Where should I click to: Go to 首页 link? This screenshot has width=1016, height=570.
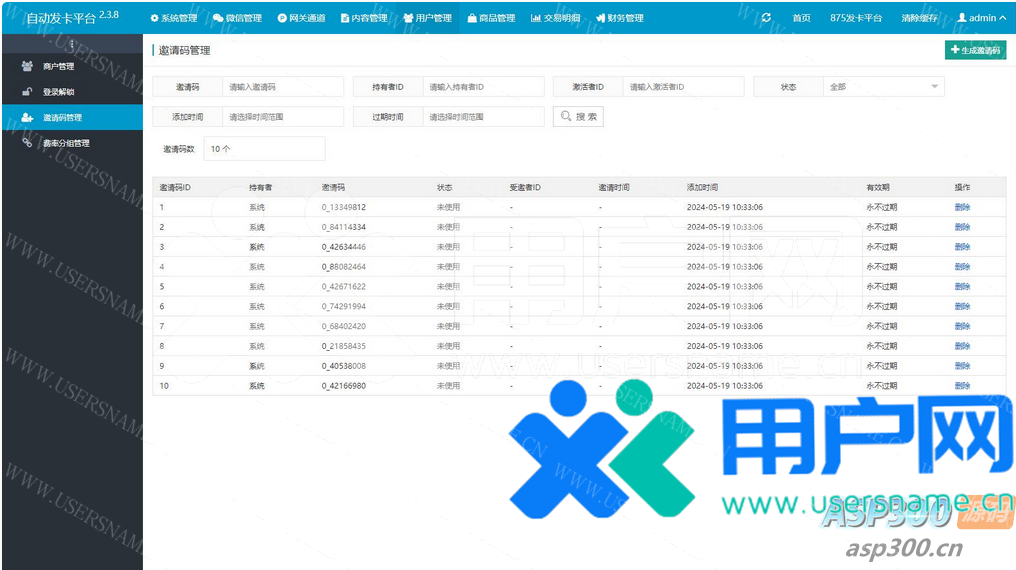coord(802,18)
